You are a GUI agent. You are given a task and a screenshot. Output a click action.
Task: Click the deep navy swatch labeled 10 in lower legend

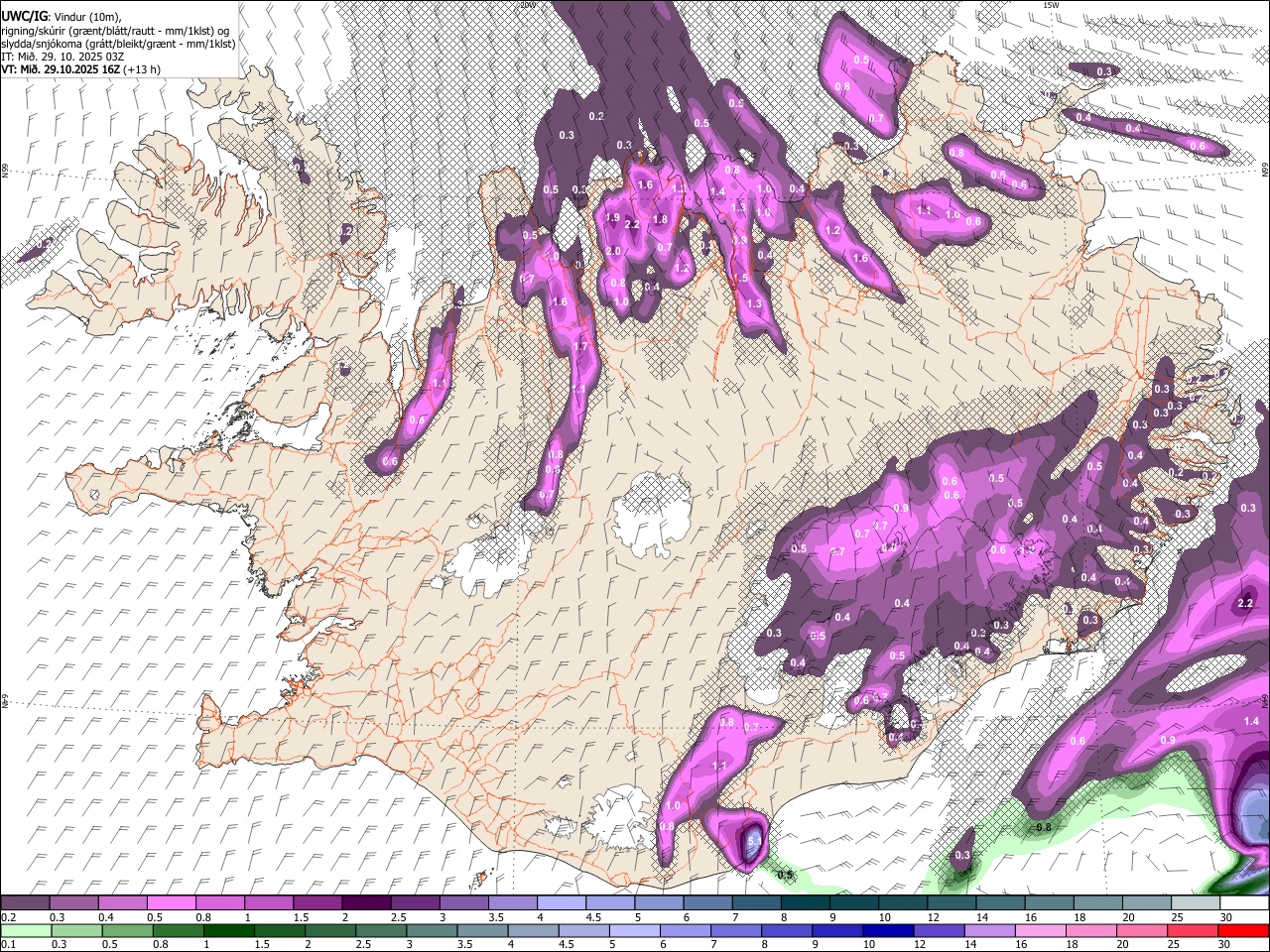pyautogui.click(x=886, y=930)
